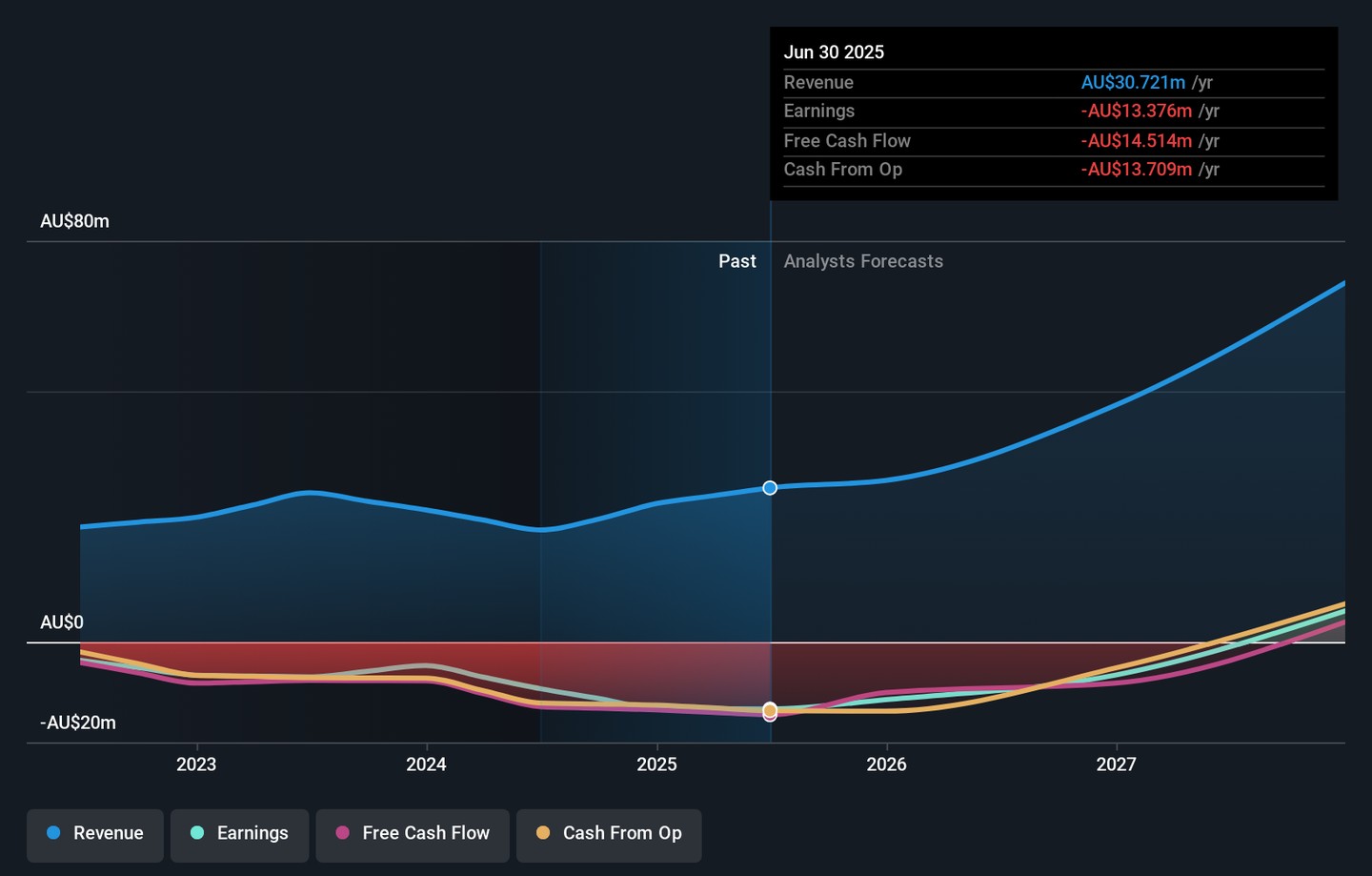Click the 2023 x-axis label

click(196, 764)
